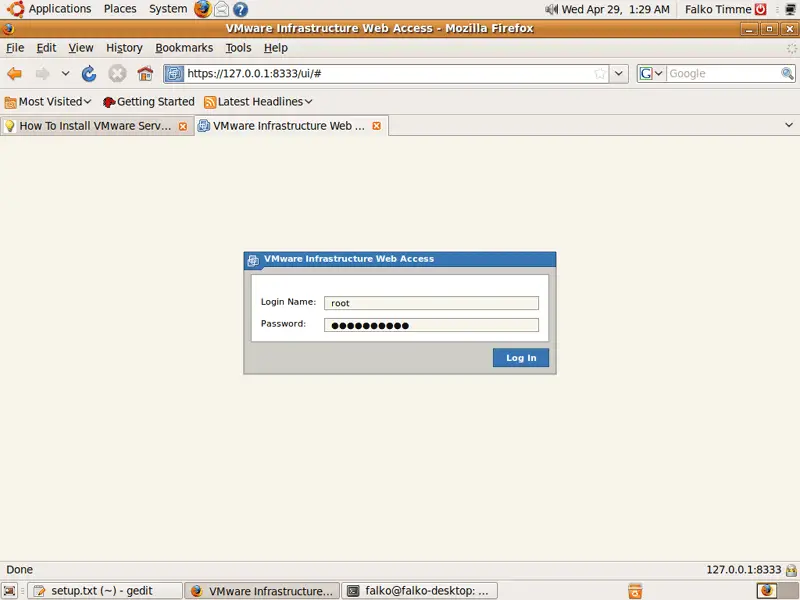Viewport: 800px width, 600px height.
Task: Open the File menu
Action: click(15, 48)
